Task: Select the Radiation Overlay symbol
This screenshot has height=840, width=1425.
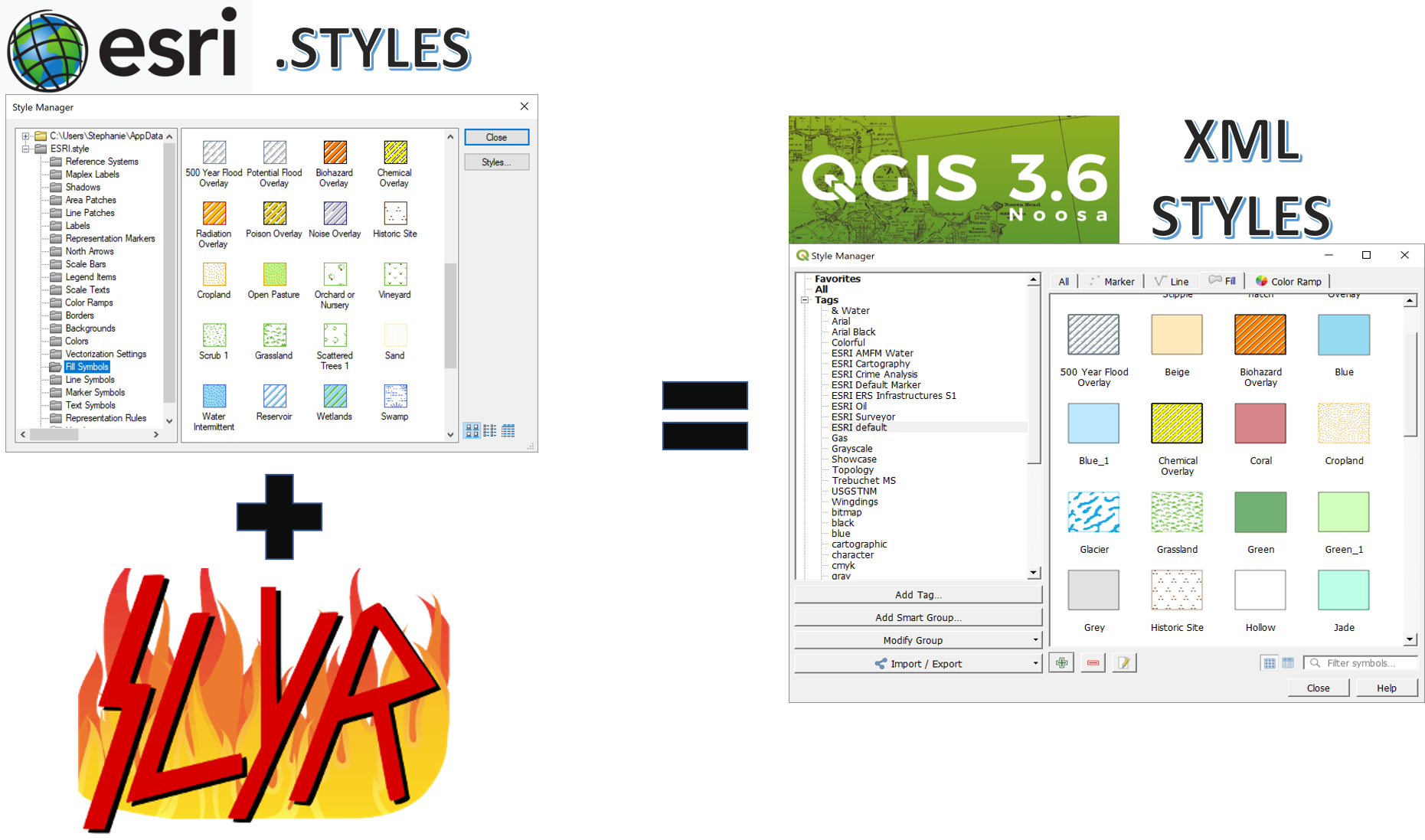Action: coord(214,225)
